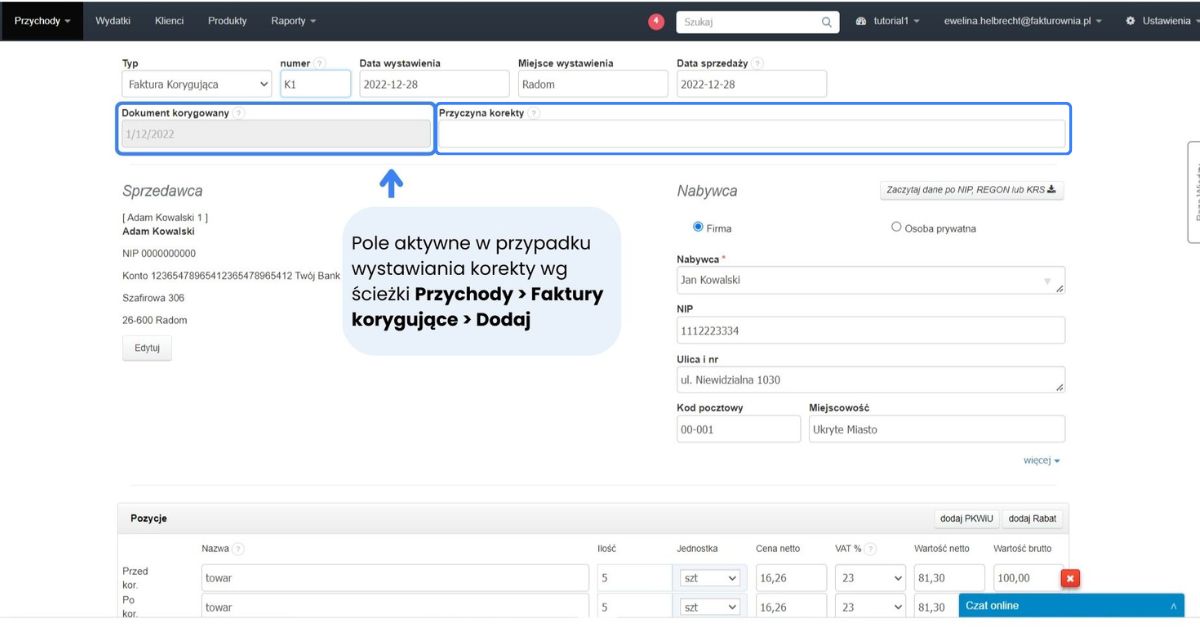Click Wartość netto field in Przed kor. row
1200x630 pixels.
point(949,578)
